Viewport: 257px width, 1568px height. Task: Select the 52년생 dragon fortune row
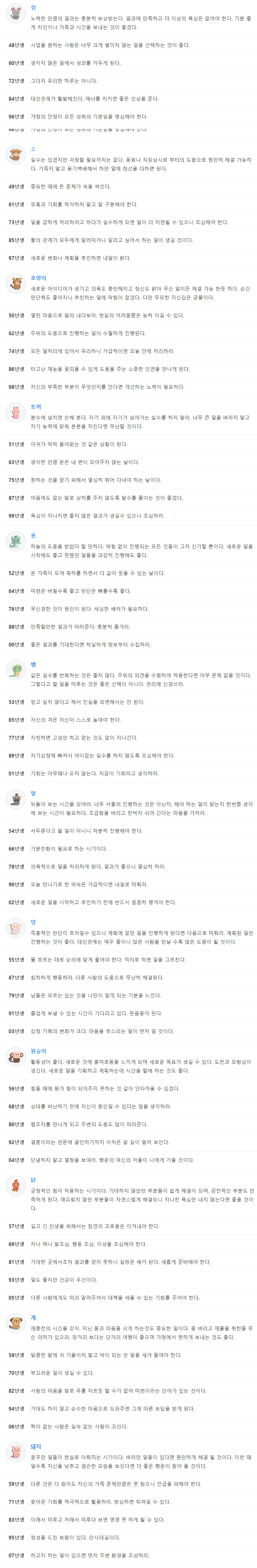click(x=128, y=573)
